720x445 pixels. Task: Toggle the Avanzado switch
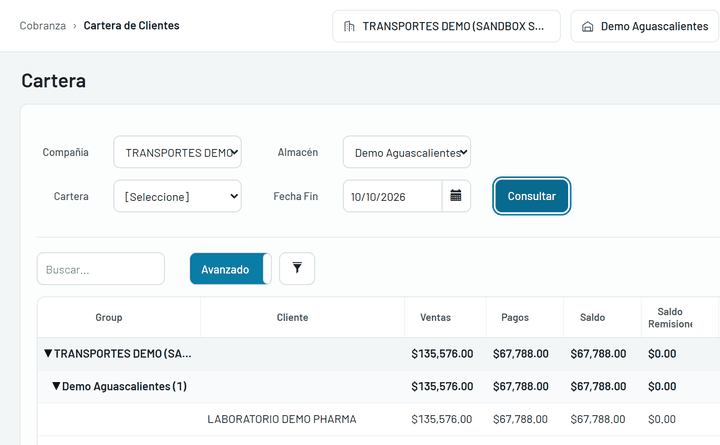pos(231,269)
